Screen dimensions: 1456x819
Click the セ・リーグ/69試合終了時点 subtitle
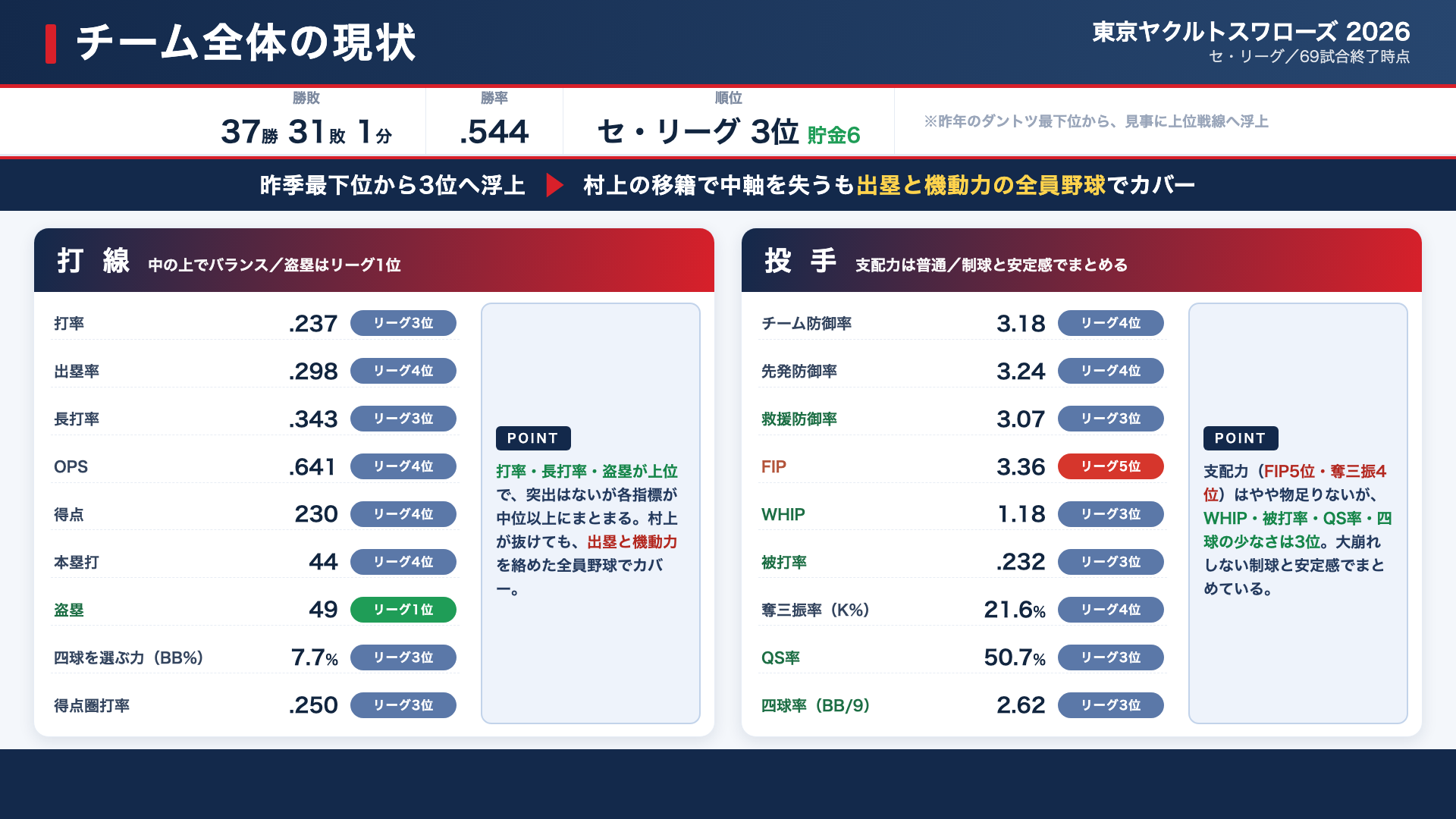(x=1310, y=57)
